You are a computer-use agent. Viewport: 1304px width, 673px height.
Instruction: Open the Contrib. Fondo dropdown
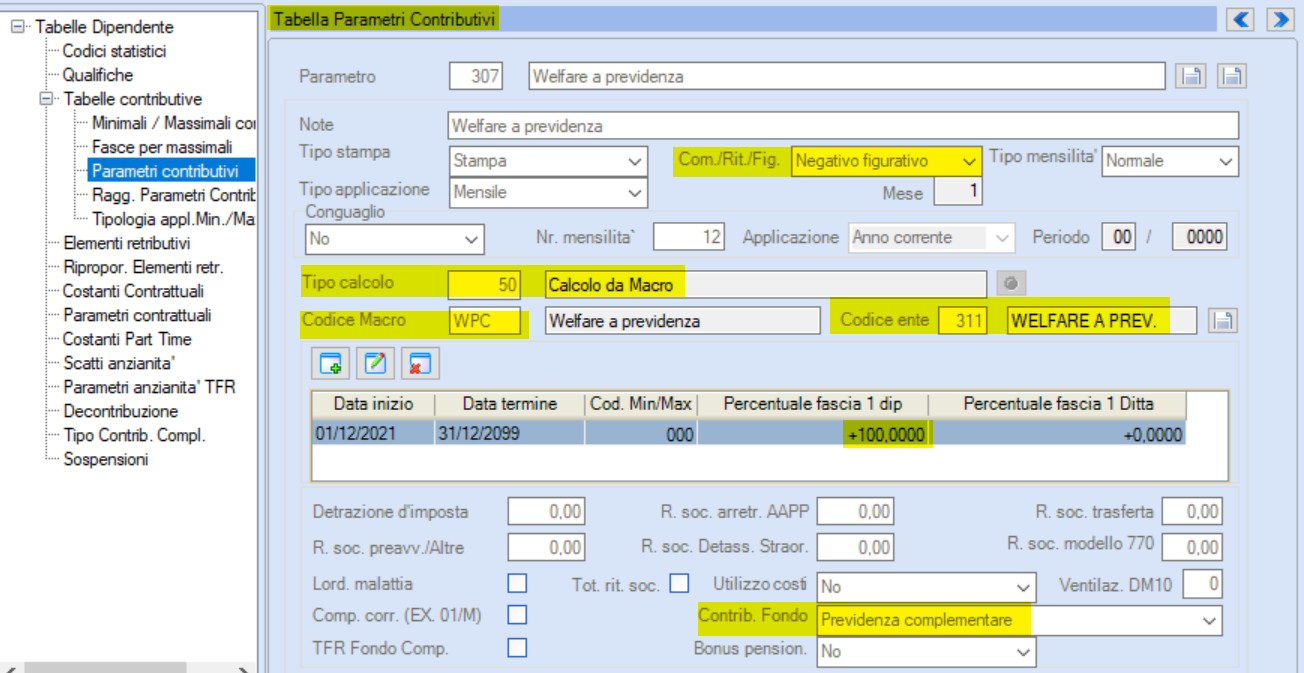pyautogui.click(x=1019, y=620)
